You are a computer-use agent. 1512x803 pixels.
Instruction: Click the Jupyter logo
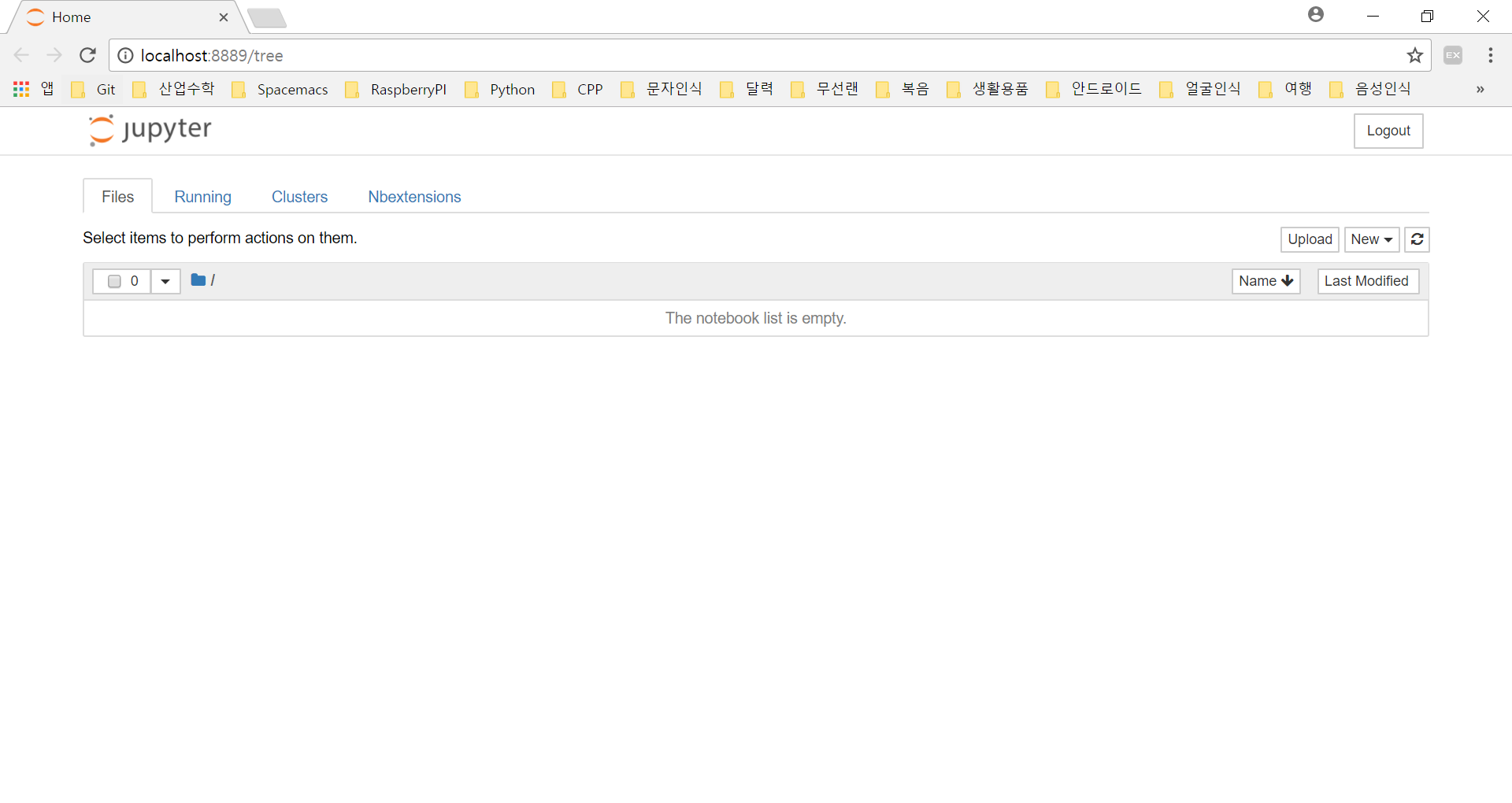(150, 130)
